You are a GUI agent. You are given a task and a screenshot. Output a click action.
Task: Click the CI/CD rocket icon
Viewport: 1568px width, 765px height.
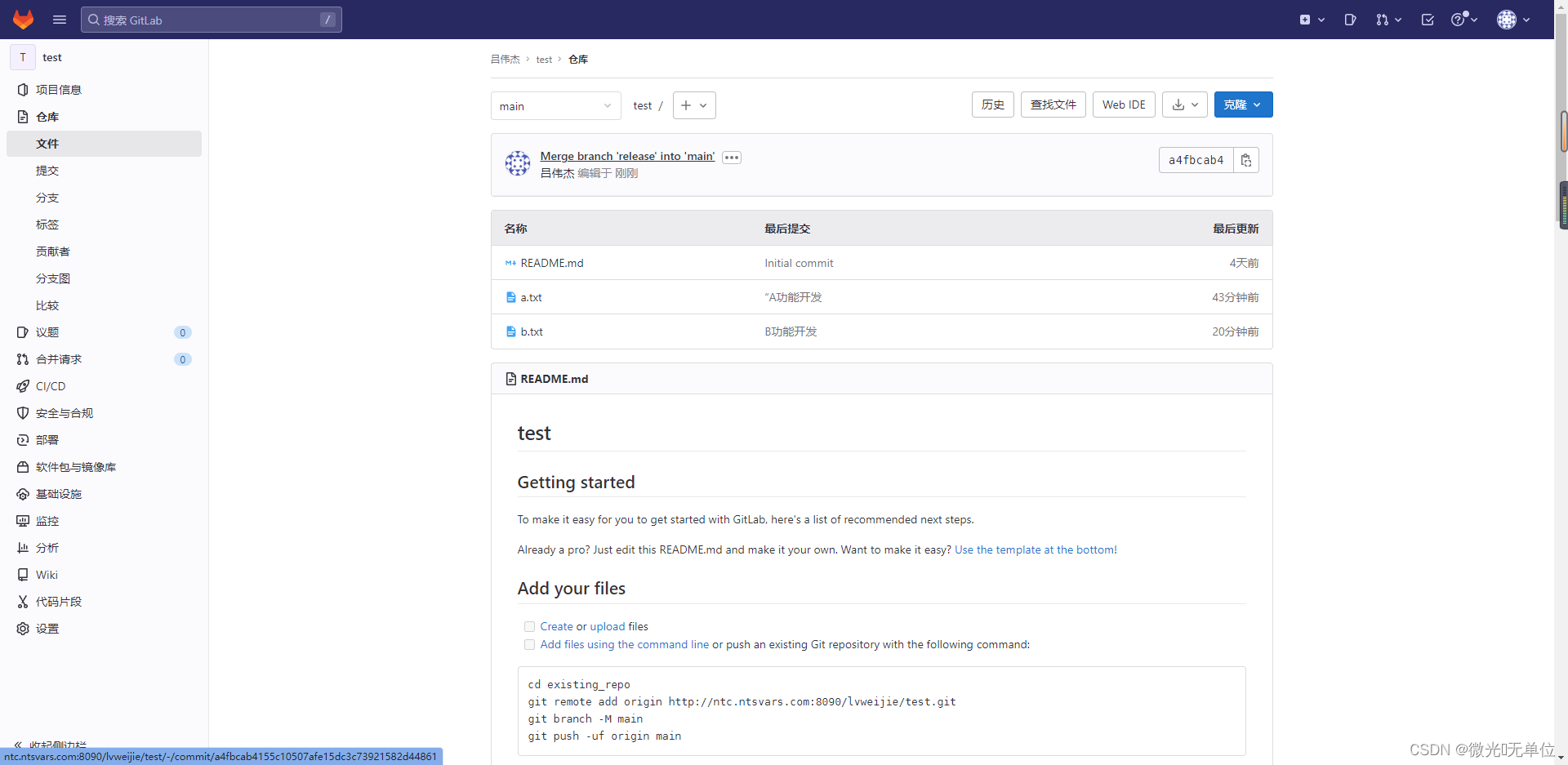23,386
